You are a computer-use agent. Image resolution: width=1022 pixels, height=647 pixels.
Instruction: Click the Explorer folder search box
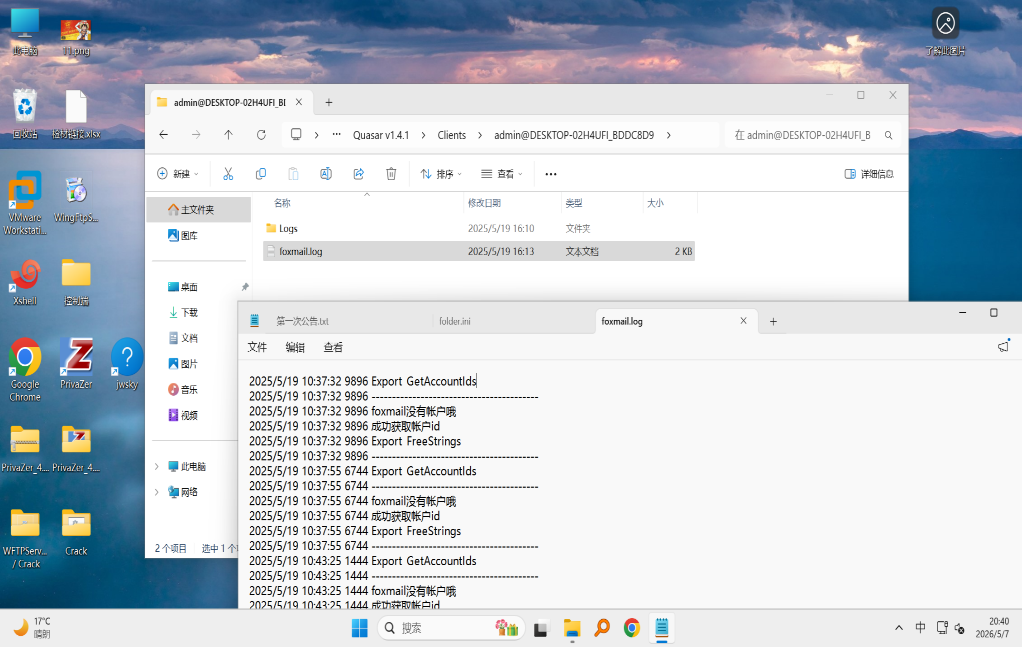[x=813, y=135]
